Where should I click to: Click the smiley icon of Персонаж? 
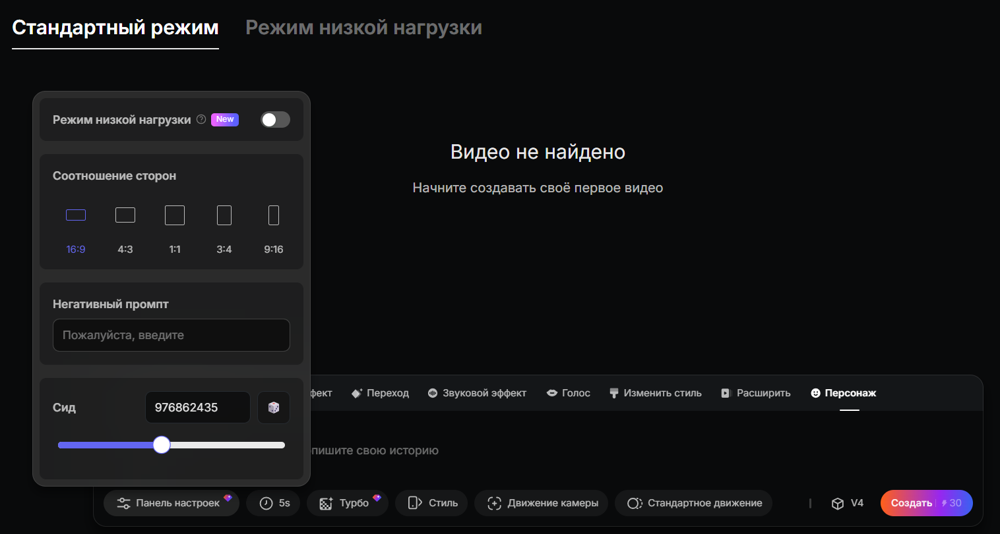(x=815, y=393)
